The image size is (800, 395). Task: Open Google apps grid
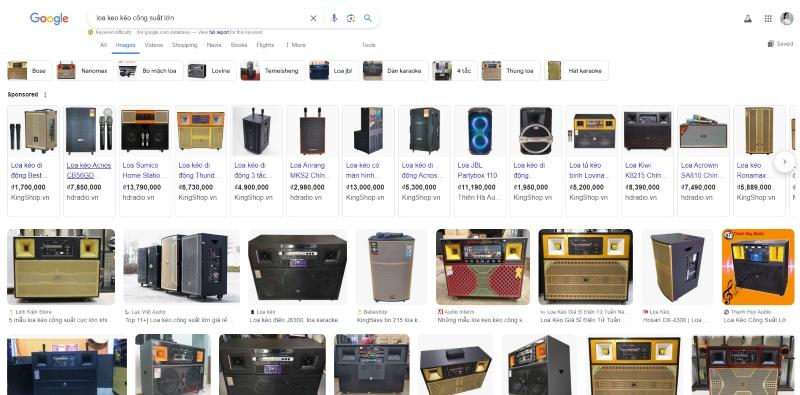pos(768,18)
